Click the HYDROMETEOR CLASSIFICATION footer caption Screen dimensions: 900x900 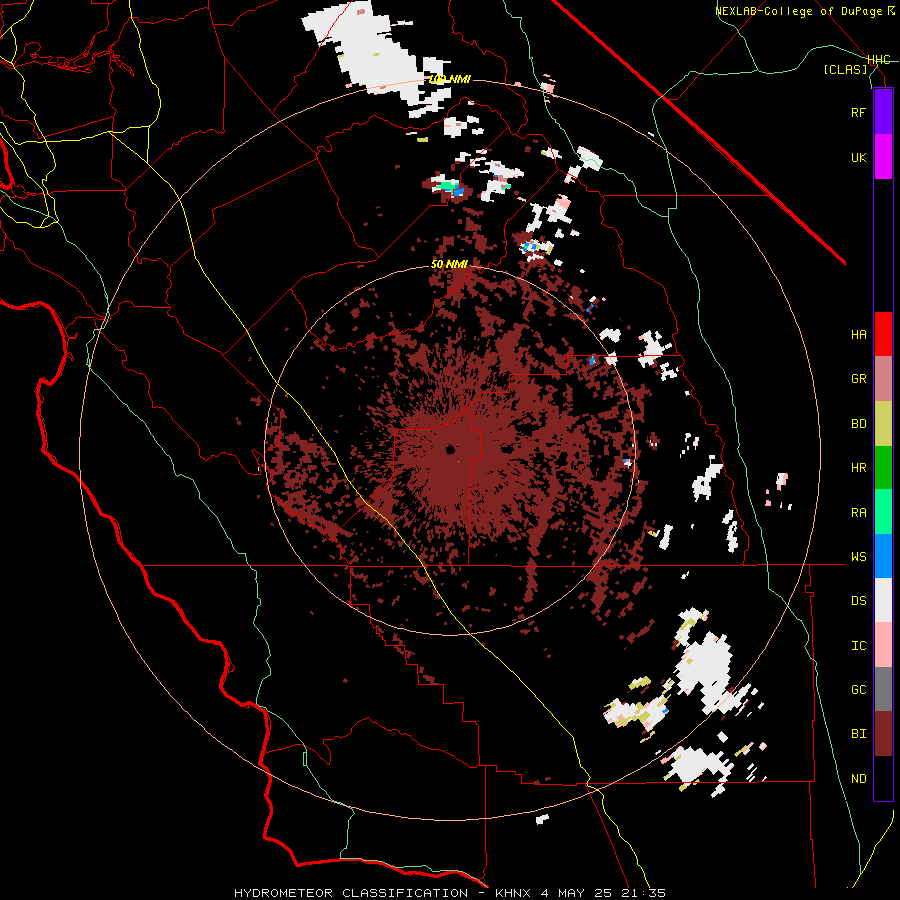pos(449,893)
